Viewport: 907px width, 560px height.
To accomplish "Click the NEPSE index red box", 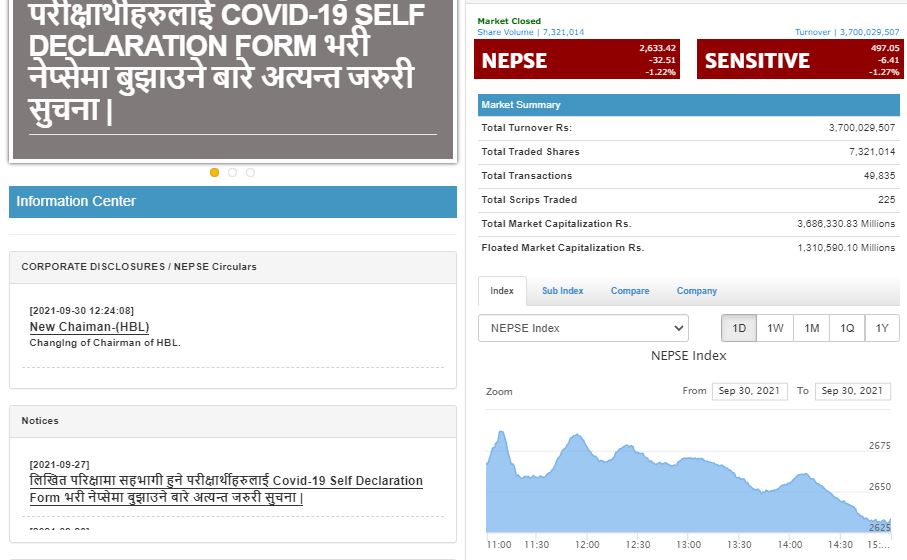I will click(577, 59).
